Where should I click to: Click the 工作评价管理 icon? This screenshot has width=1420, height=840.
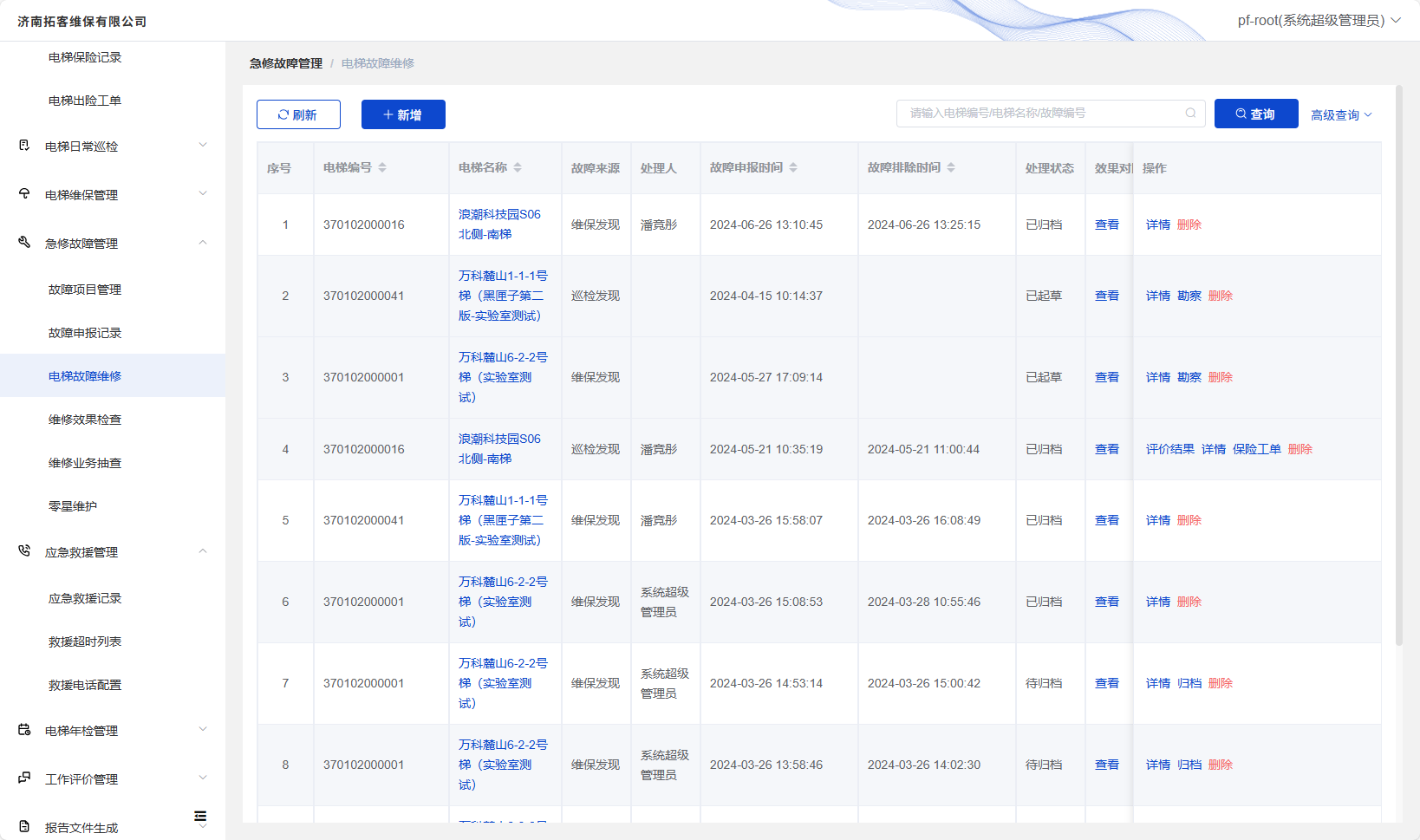coord(24,778)
